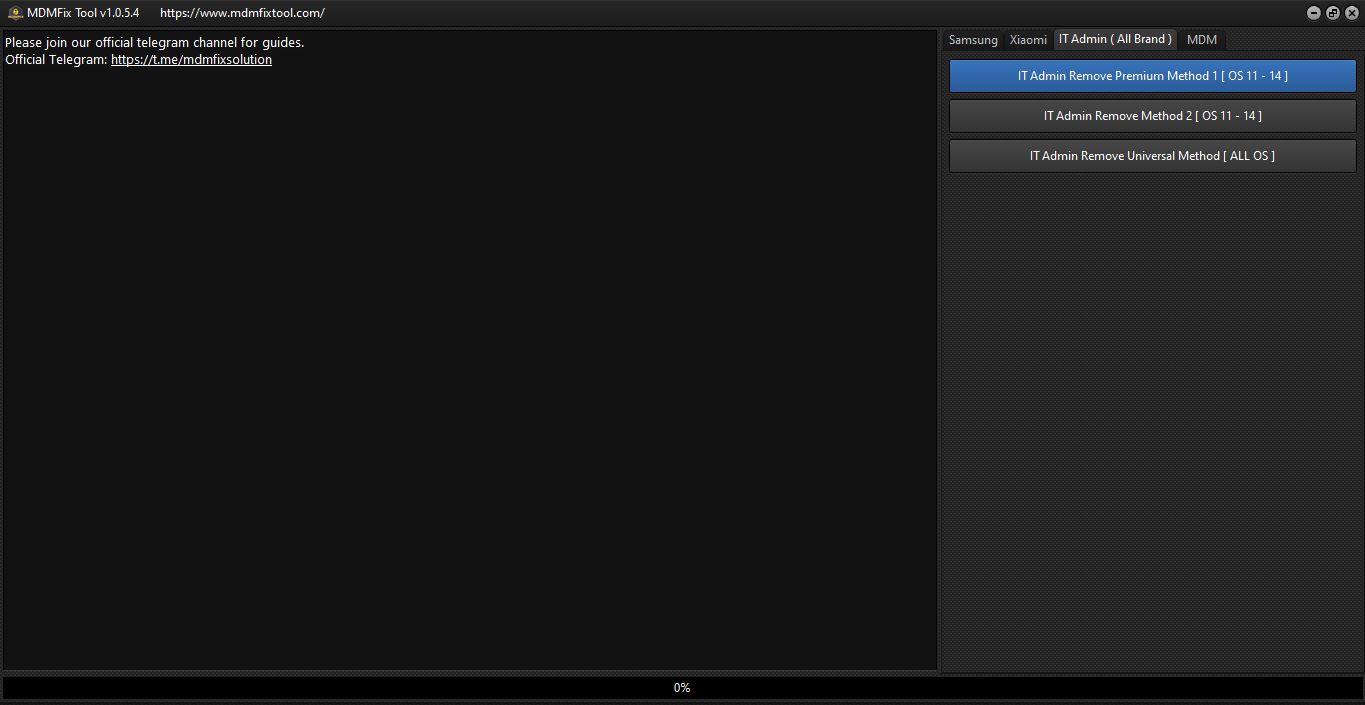Go to the MDM tab

(1202, 40)
